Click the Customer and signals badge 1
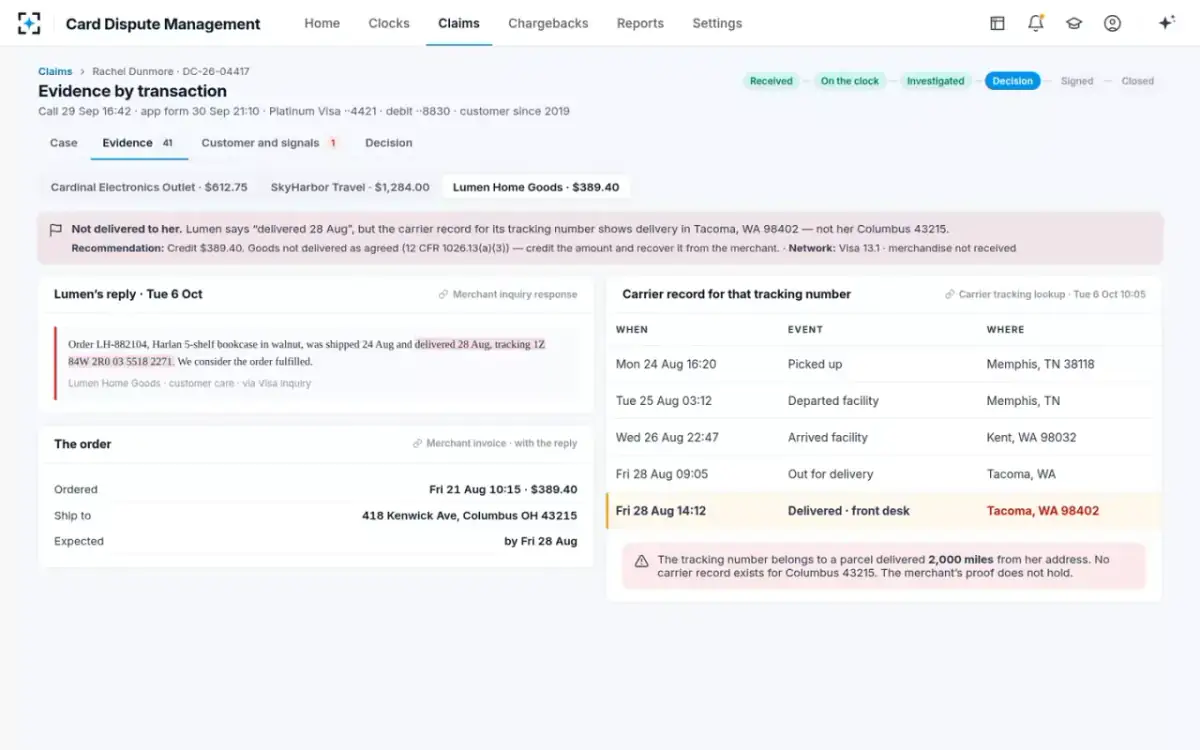 coord(333,143)
